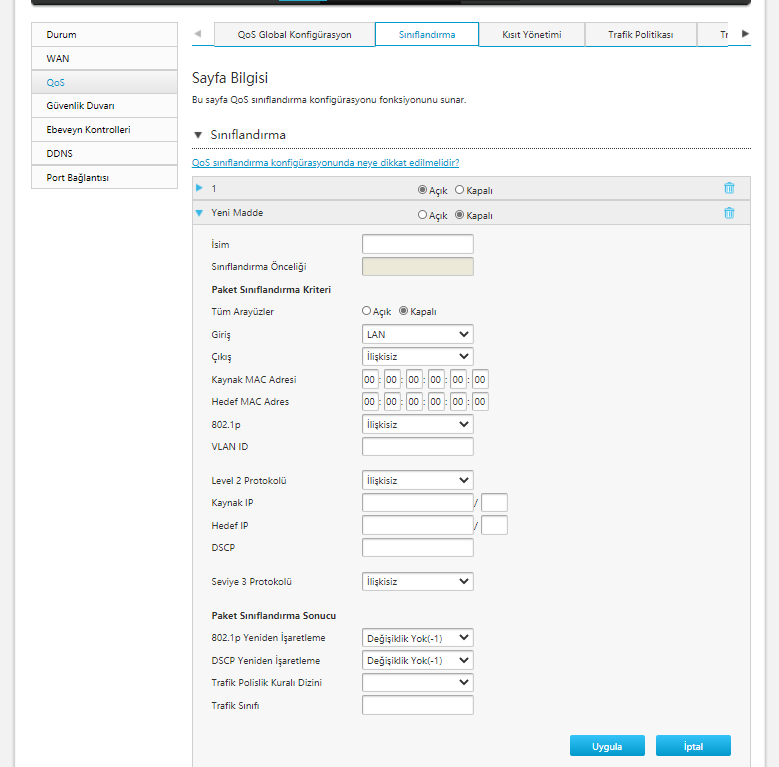Focus the DSCP input field
779x767 pixels.
417,548
